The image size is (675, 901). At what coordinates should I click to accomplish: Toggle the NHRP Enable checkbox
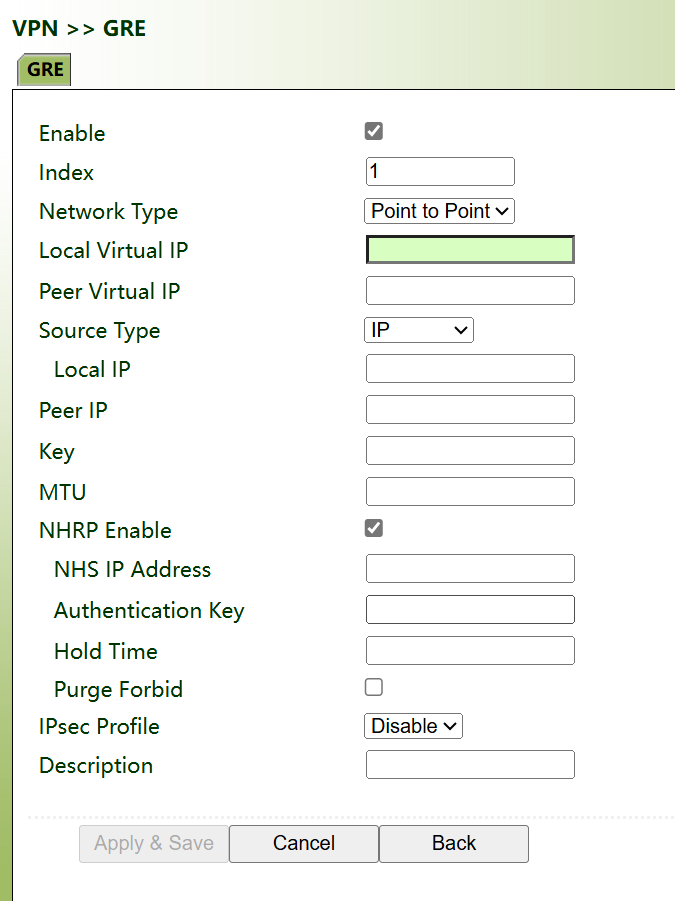(x=374, y=528)
